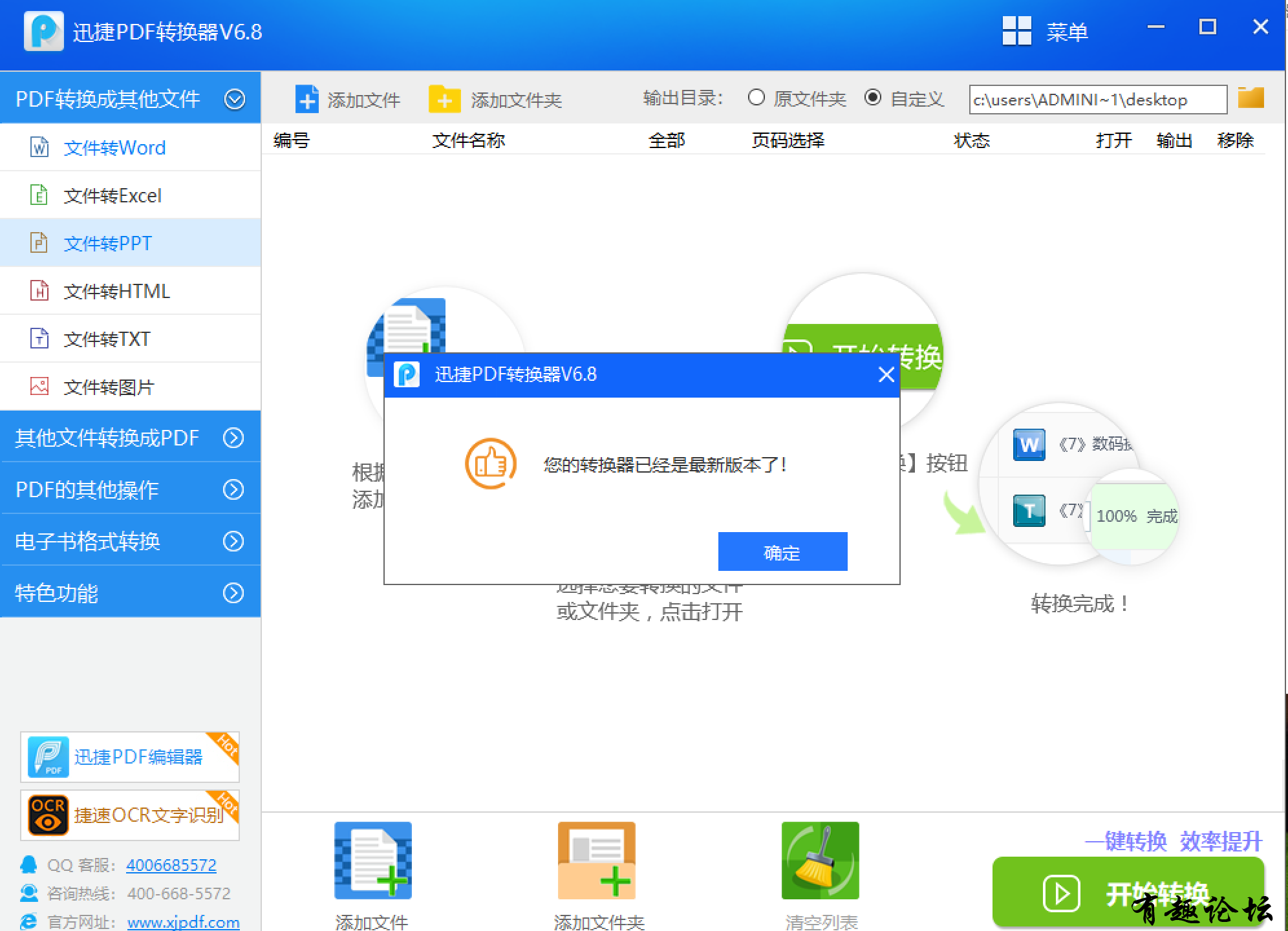Open the output folder browse icon
Image resolution: width=1288 pixels, height=931 pixels.
click(1250, 98)
